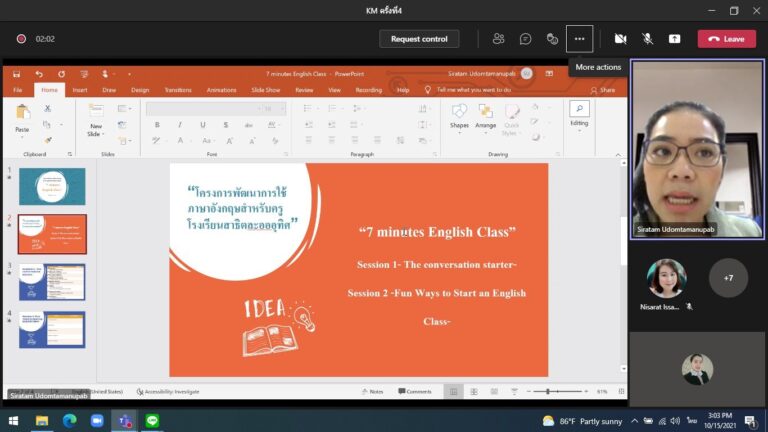The width and height of the screenshot is (768, 432).
Task: Click the Request control button
Action: pyautogui.click(x=419, y=39)
